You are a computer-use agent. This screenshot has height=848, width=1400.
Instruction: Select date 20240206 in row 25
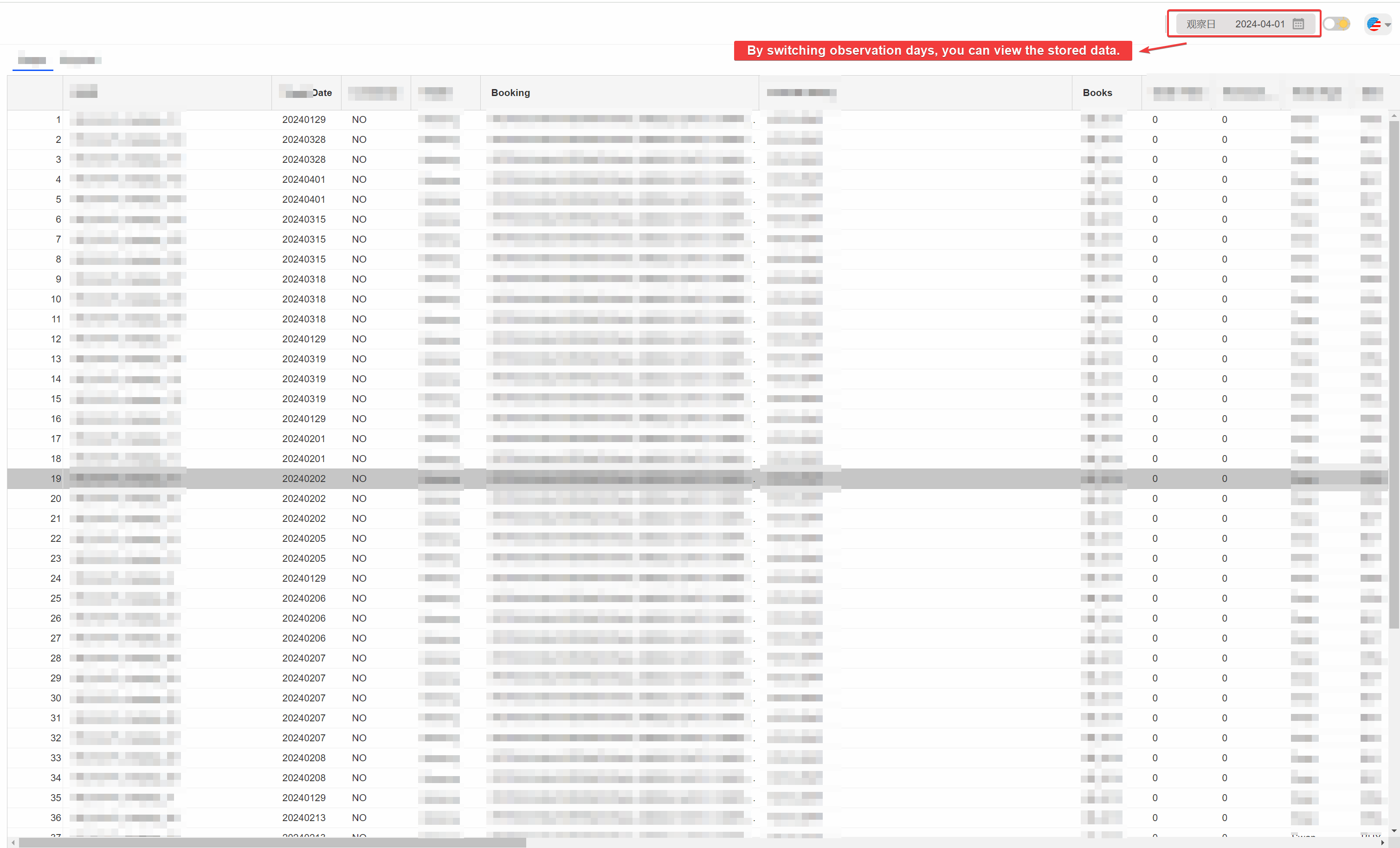point(304,598)
